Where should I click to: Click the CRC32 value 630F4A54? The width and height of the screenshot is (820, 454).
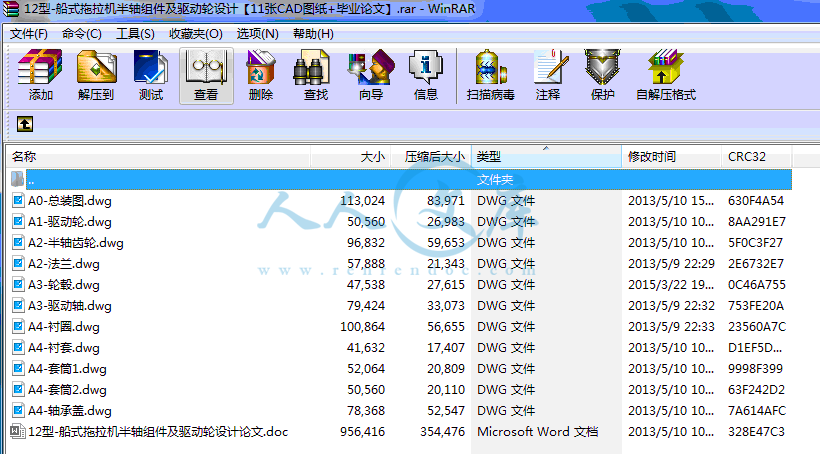tap(756, 200)
